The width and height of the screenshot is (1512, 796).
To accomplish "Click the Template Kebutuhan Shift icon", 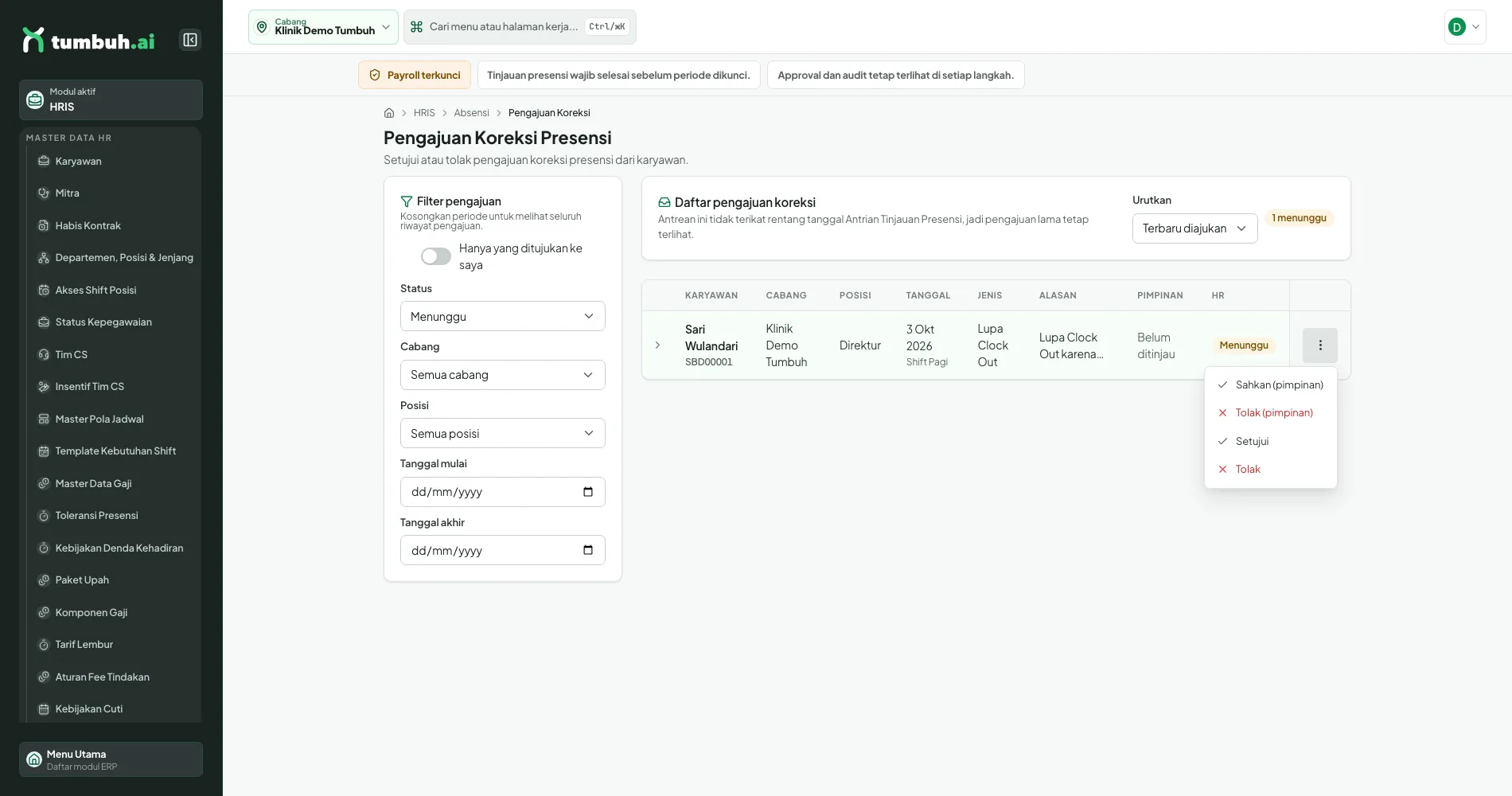I will tap(44, 451).
